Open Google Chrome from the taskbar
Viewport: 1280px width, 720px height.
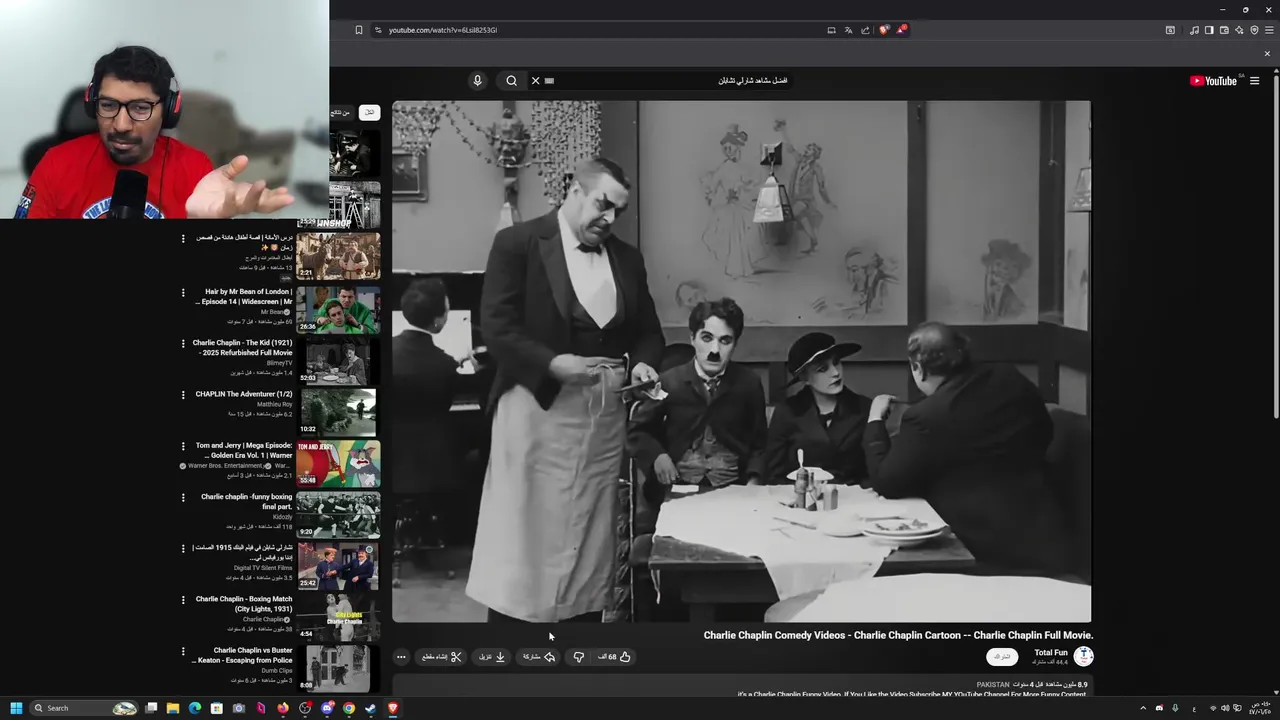point(349,708)
